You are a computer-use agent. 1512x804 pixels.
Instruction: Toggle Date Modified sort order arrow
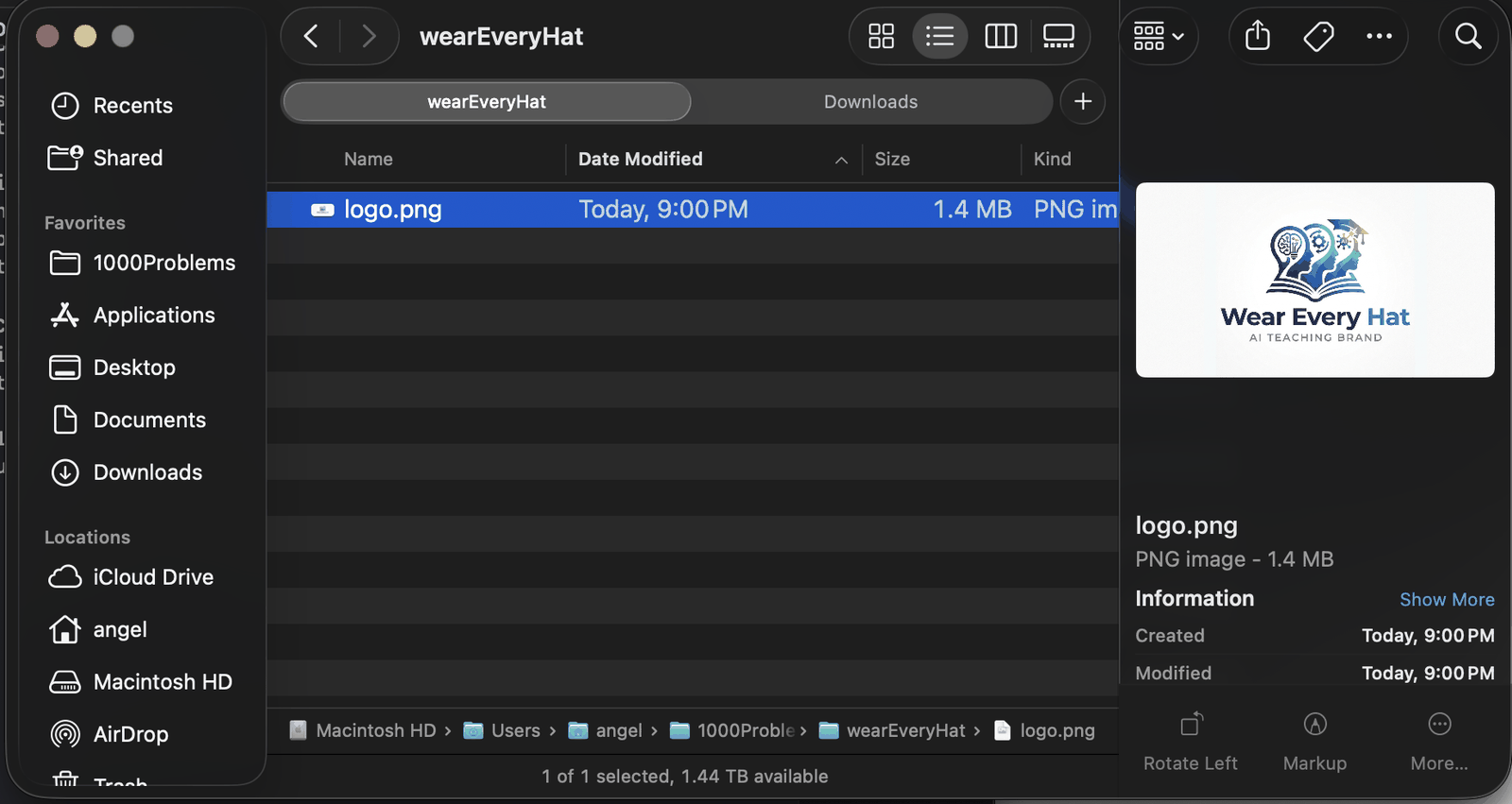(841, 160)
